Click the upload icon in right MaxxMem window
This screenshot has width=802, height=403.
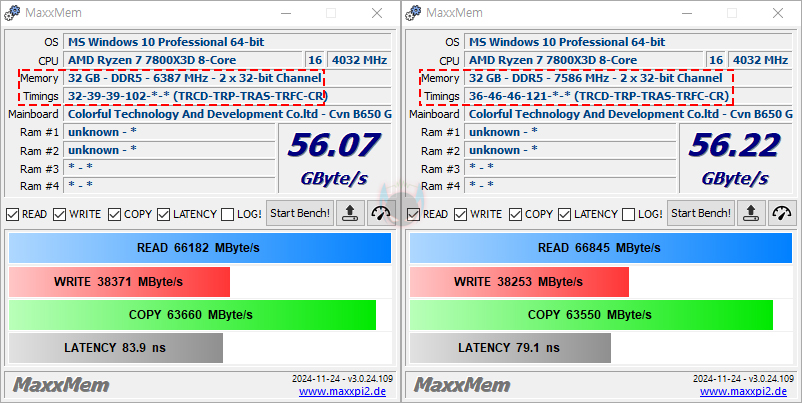click(x=751, y=213)
